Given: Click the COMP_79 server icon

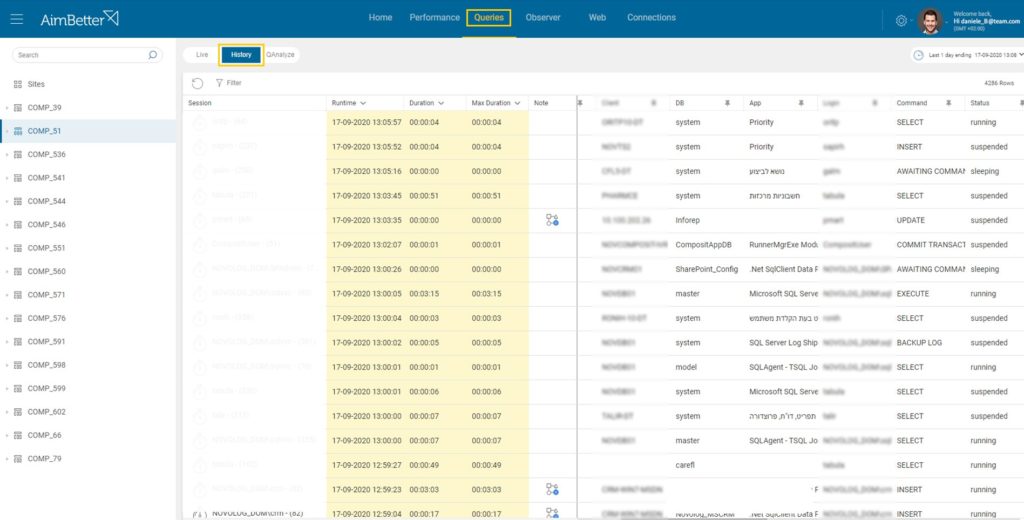Looking at the screenshot, I should coord(18,459).
